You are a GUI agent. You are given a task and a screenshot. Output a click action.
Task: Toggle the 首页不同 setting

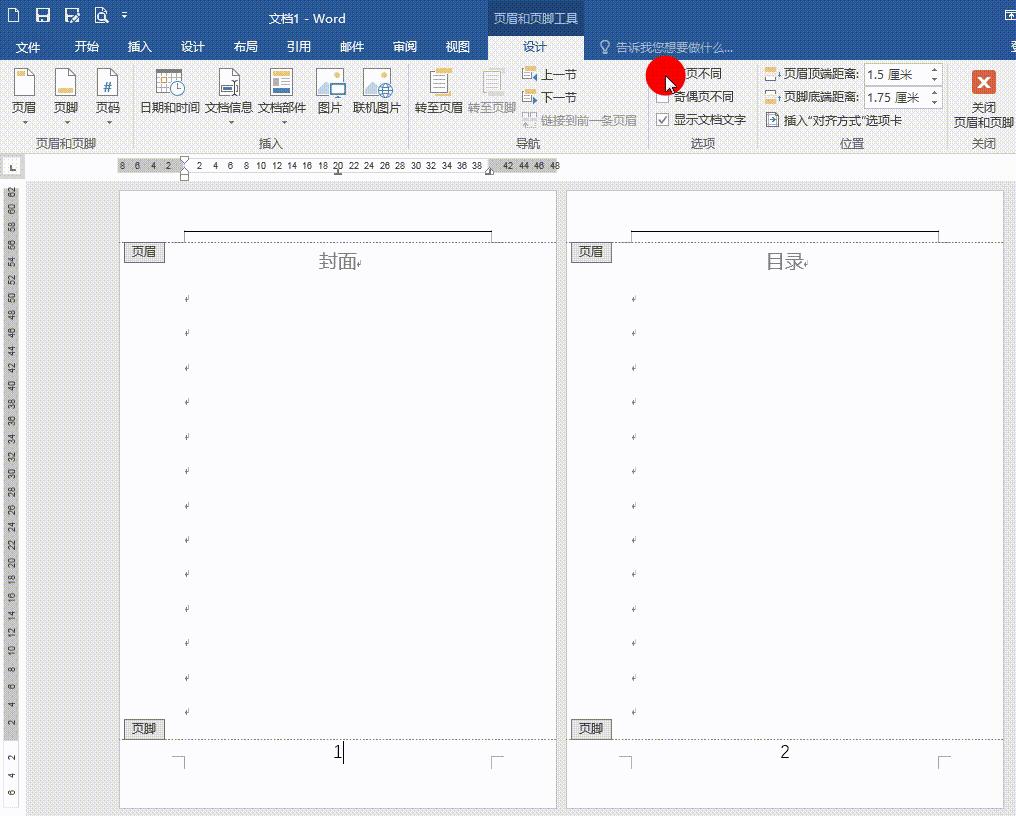[663, 74]
